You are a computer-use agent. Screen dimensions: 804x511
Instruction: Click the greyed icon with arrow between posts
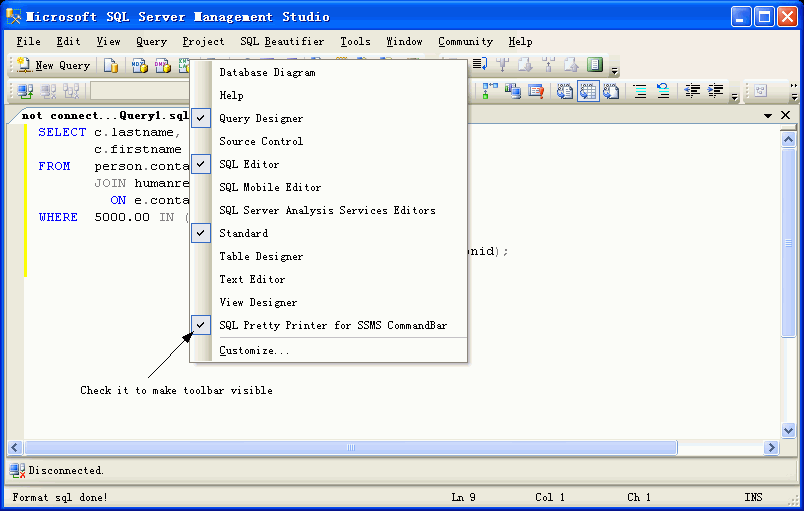pyautogui.click(x=549, y=65)
